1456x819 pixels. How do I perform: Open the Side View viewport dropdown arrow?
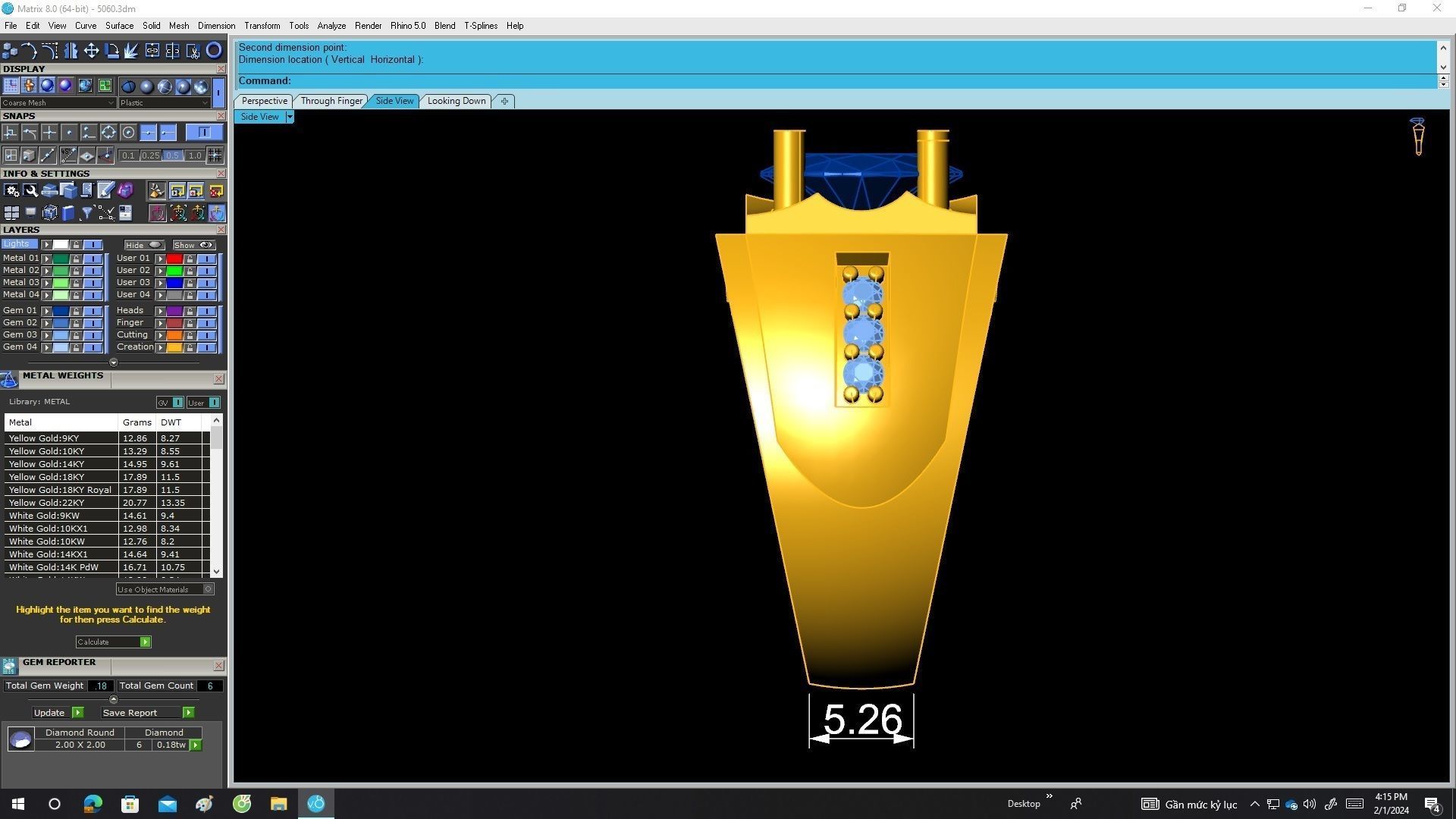click(290, 117)
